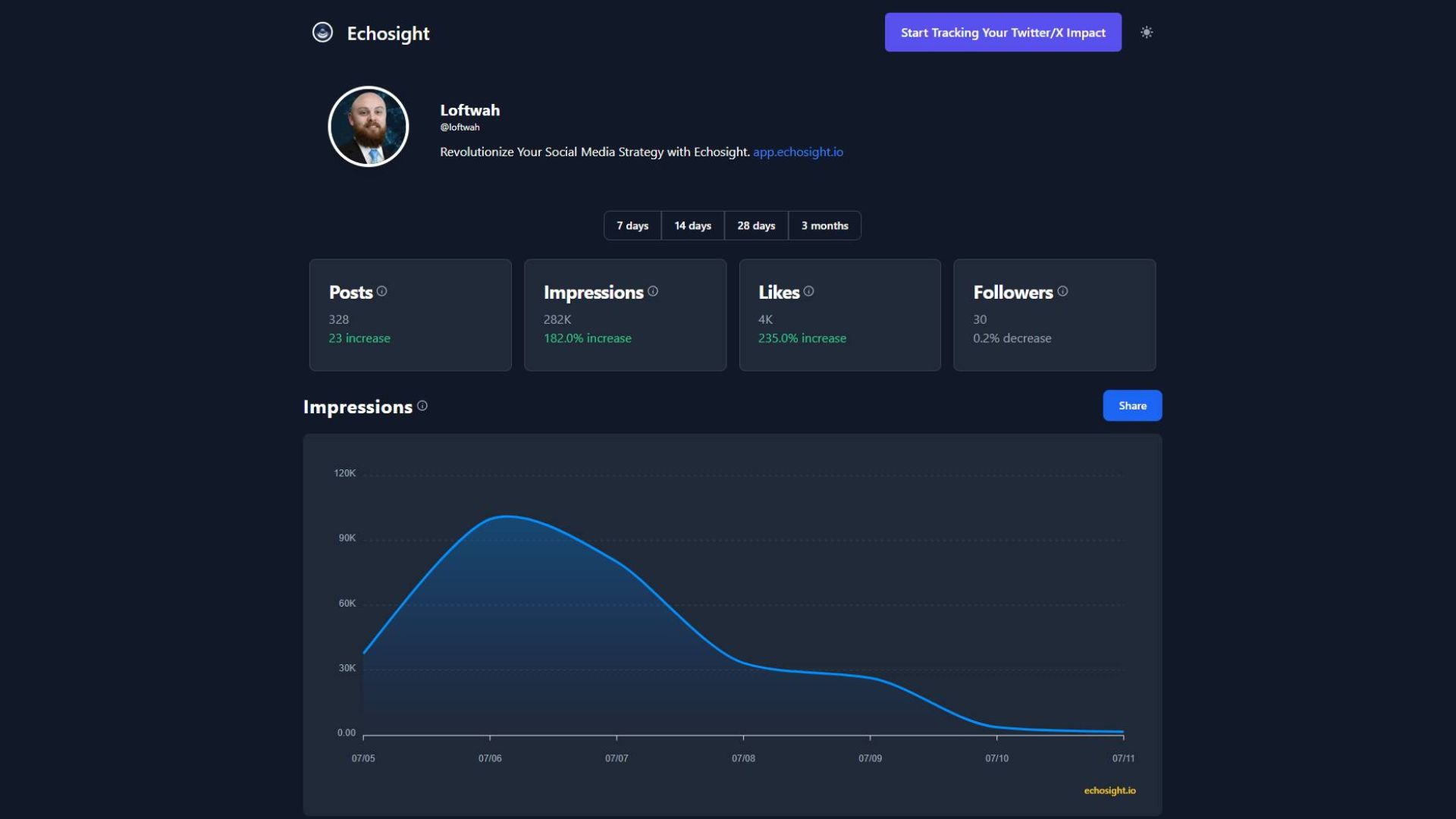Select the 14 days range tab
The width and height of the screenshot is (1456, 819).
(x=693, y=226)
